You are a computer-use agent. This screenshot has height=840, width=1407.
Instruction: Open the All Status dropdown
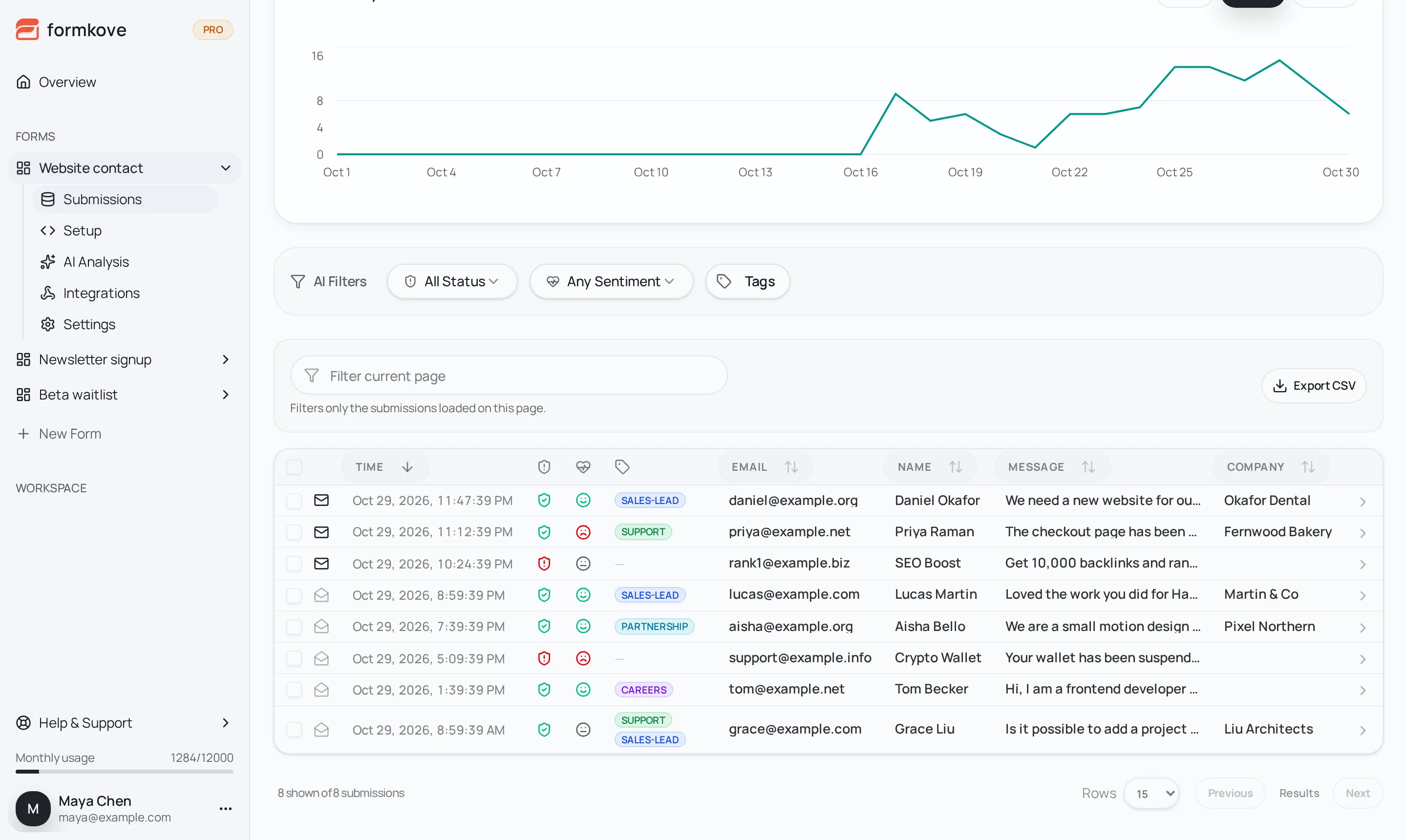[452, 281]
